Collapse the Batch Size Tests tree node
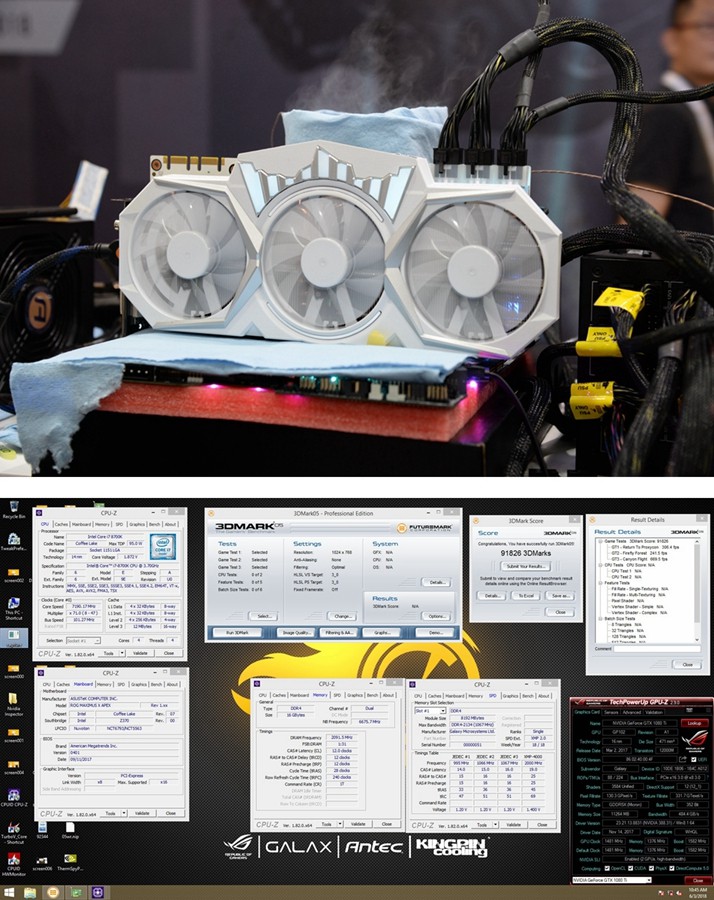Viewport: 714px width, 900px height. click(601, 619)
